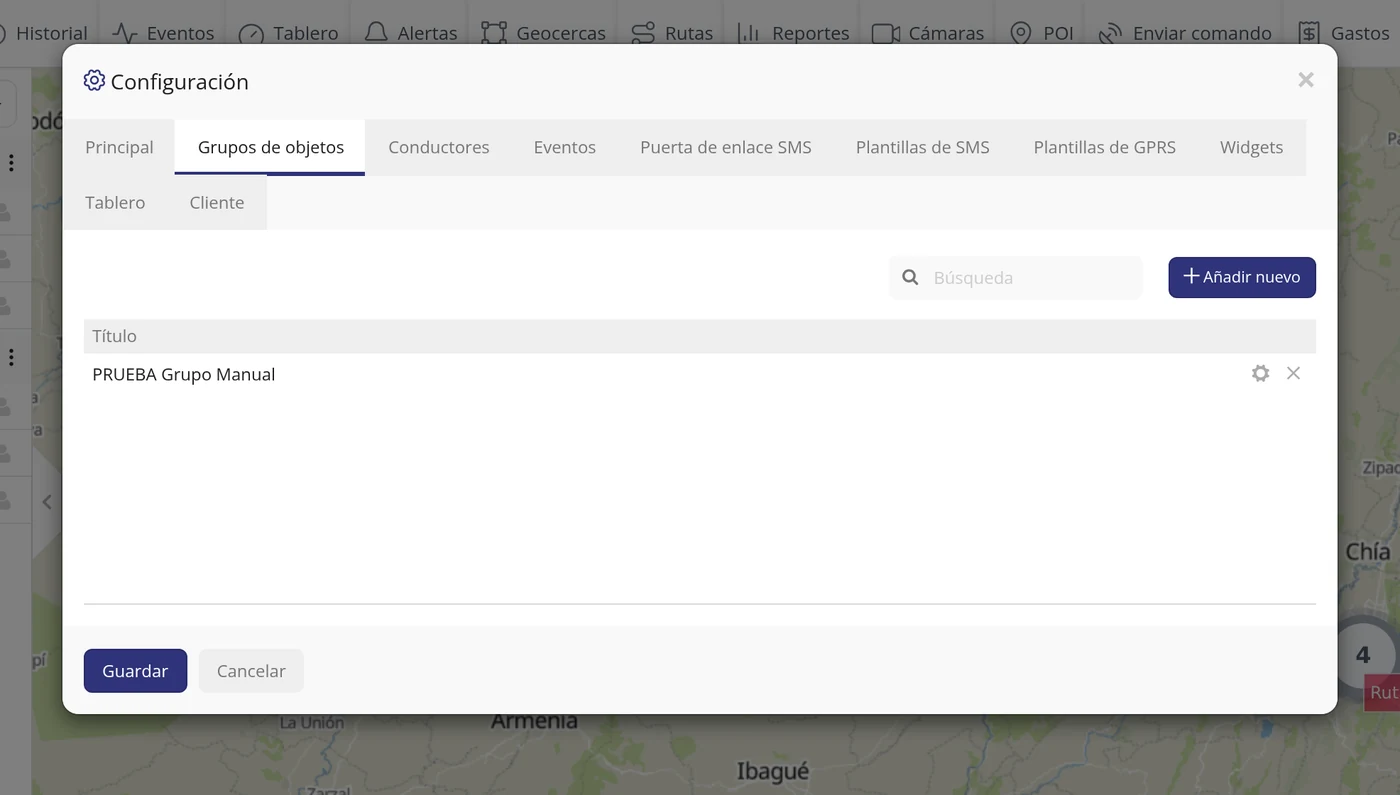
Task: Open Tablero in top toolbar
Action: (x=288, y=33)
